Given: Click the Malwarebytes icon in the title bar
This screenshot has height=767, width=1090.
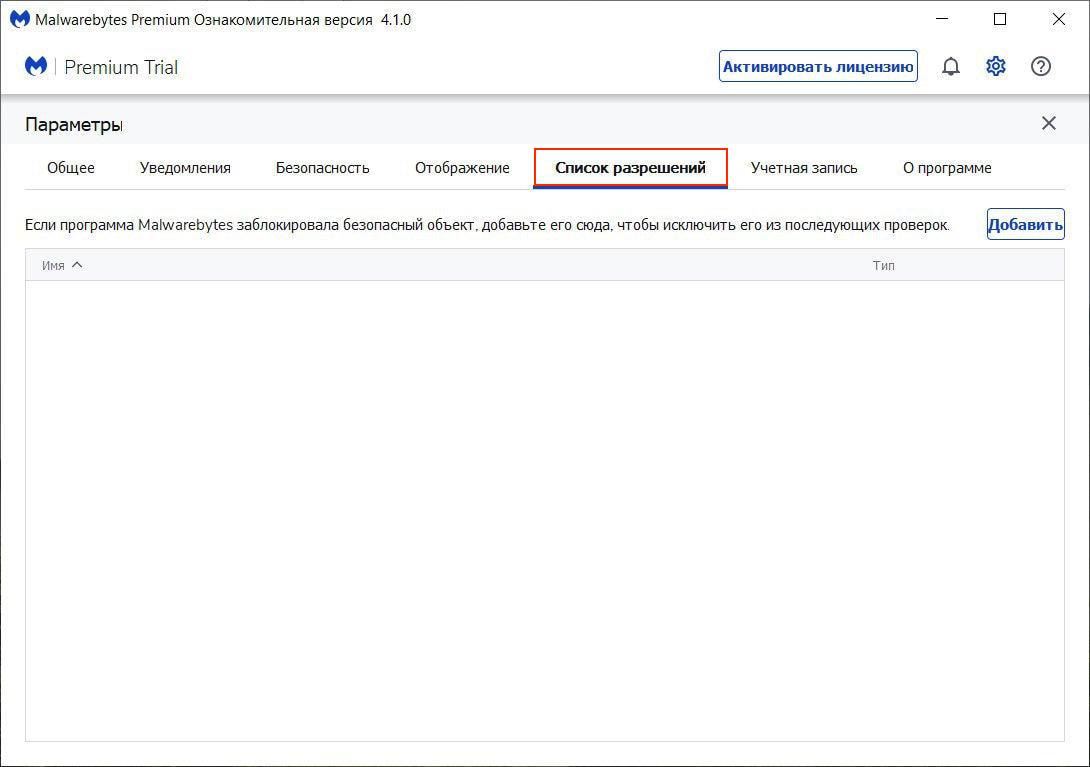Looking at the screenshot, I should click(x=19, y=19).
